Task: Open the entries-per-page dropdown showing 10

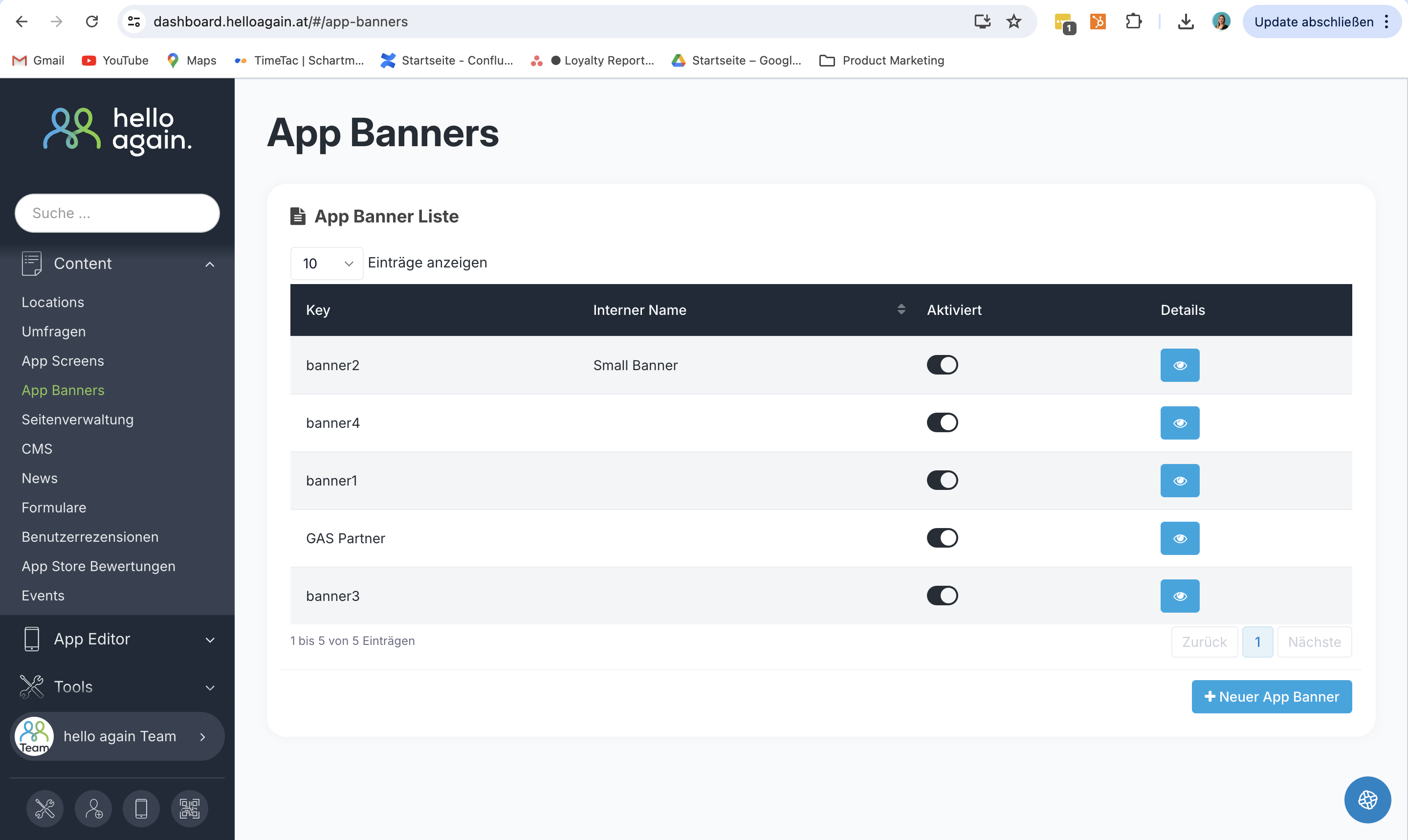Action: 327,263
